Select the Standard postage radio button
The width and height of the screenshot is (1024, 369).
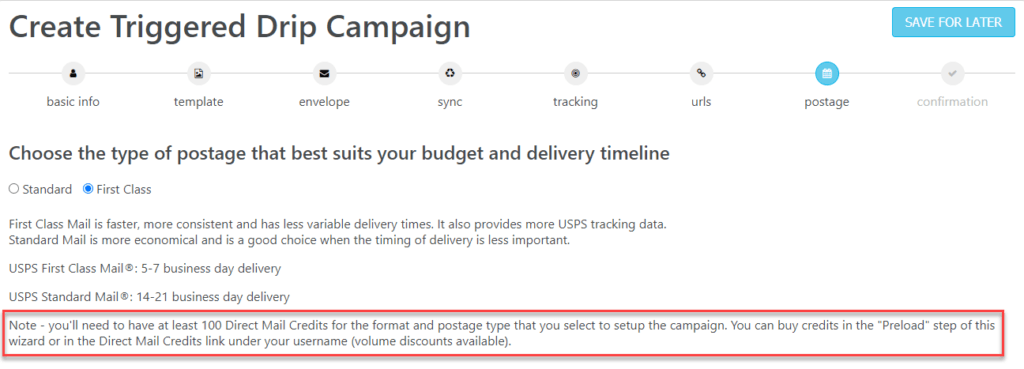14,190
